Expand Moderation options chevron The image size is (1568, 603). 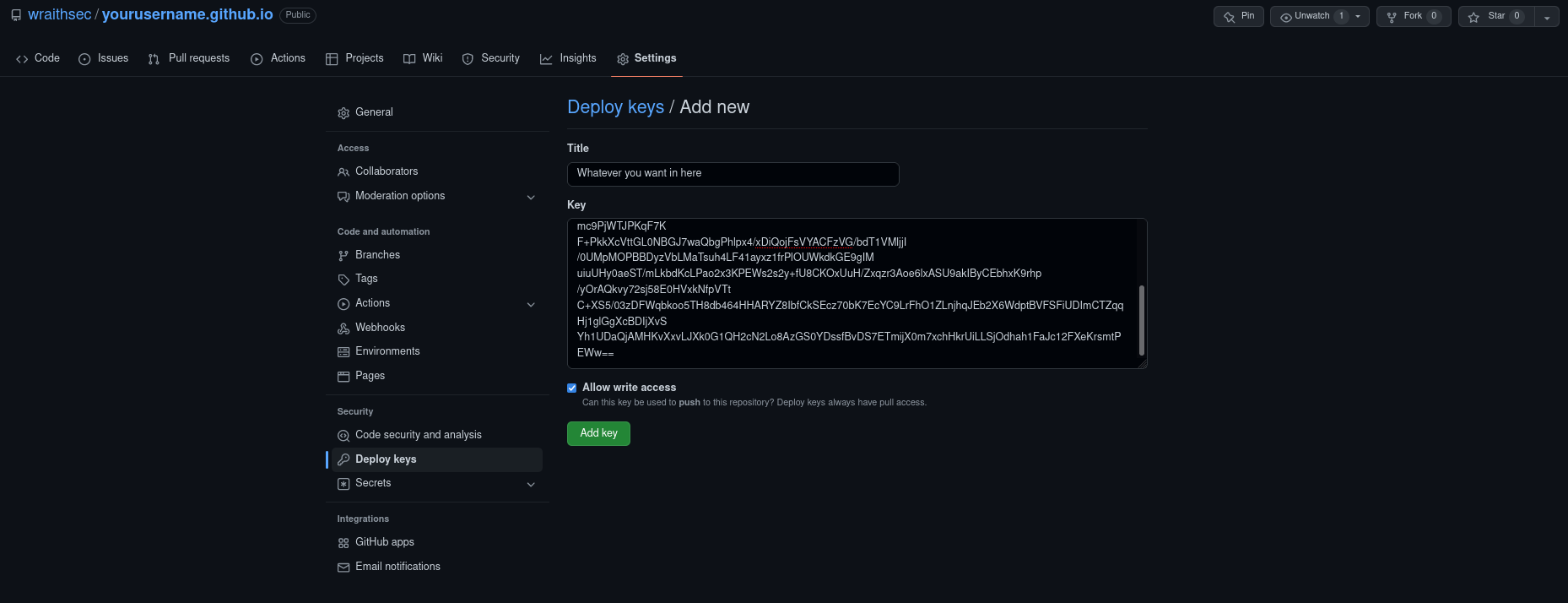(531, 198)
